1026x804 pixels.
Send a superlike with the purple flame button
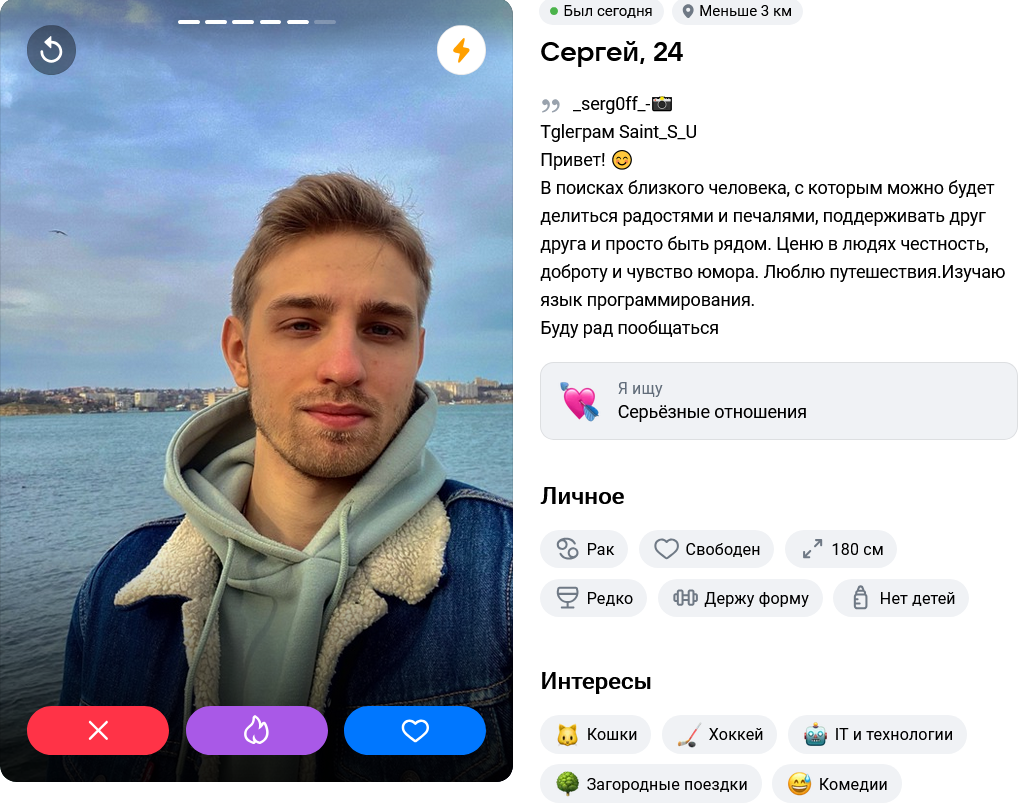click(256, 730)
